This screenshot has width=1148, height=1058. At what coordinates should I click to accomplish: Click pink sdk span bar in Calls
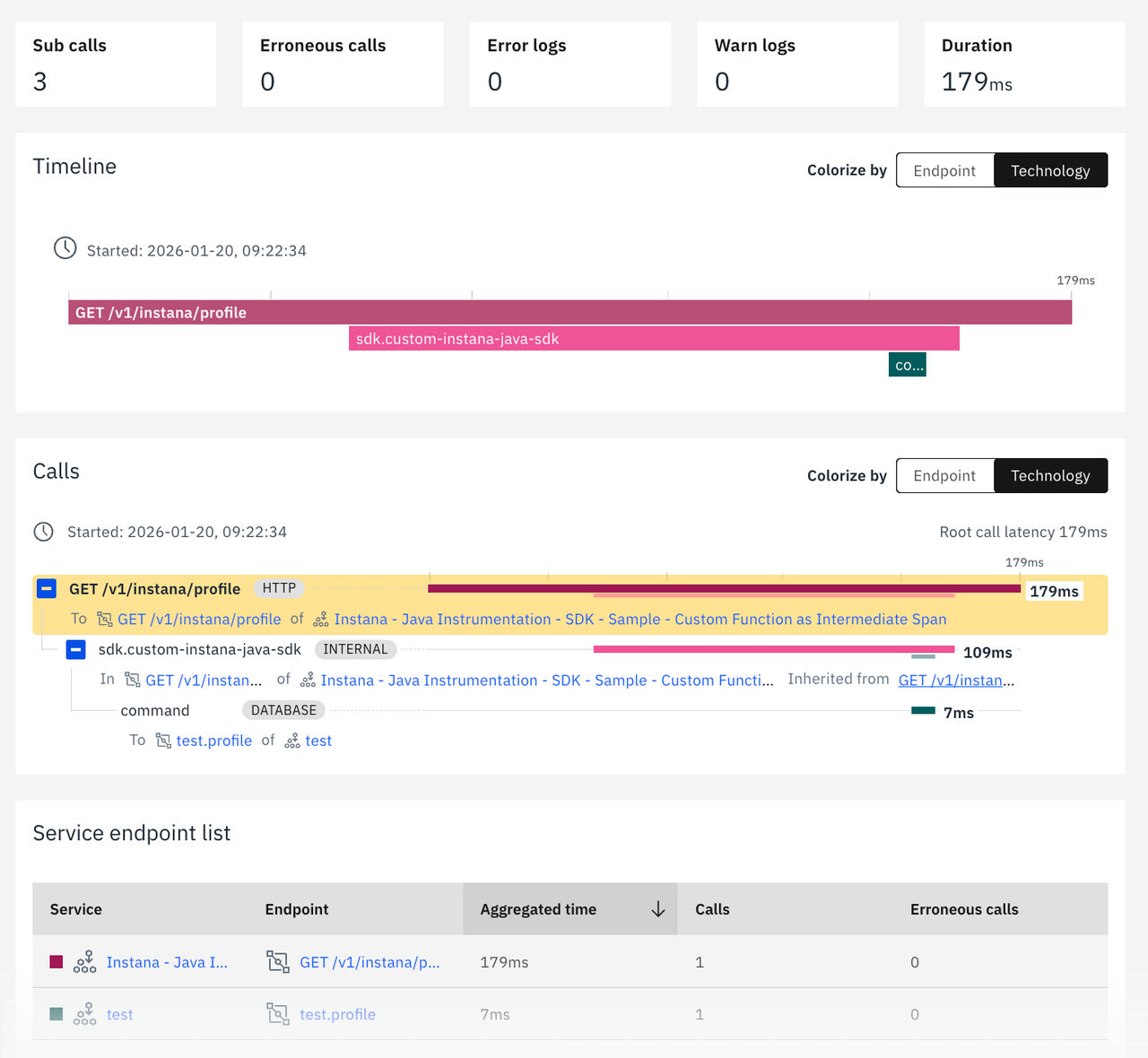pyautogui.click(x=774, y=649)
